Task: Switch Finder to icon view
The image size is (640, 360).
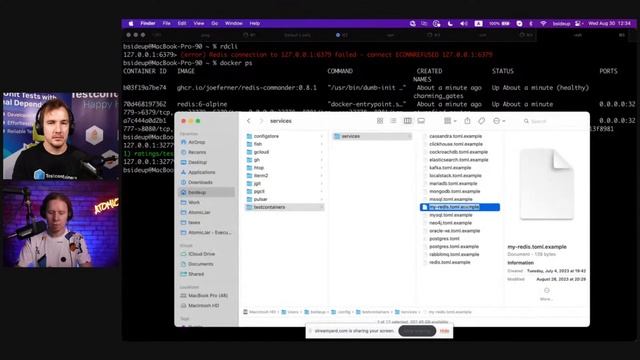Action: pos(380,121)
